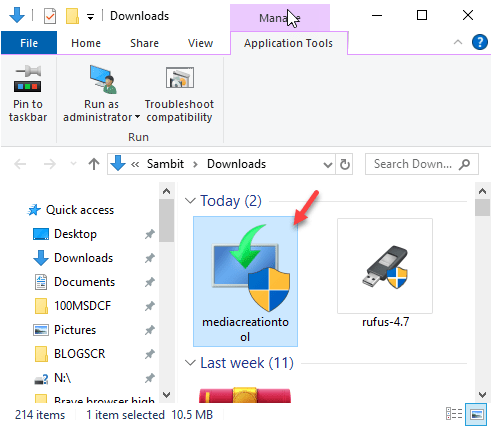The image size is (492, 427).
Task: Select the Application Tools tab
Action: [289, 43]
